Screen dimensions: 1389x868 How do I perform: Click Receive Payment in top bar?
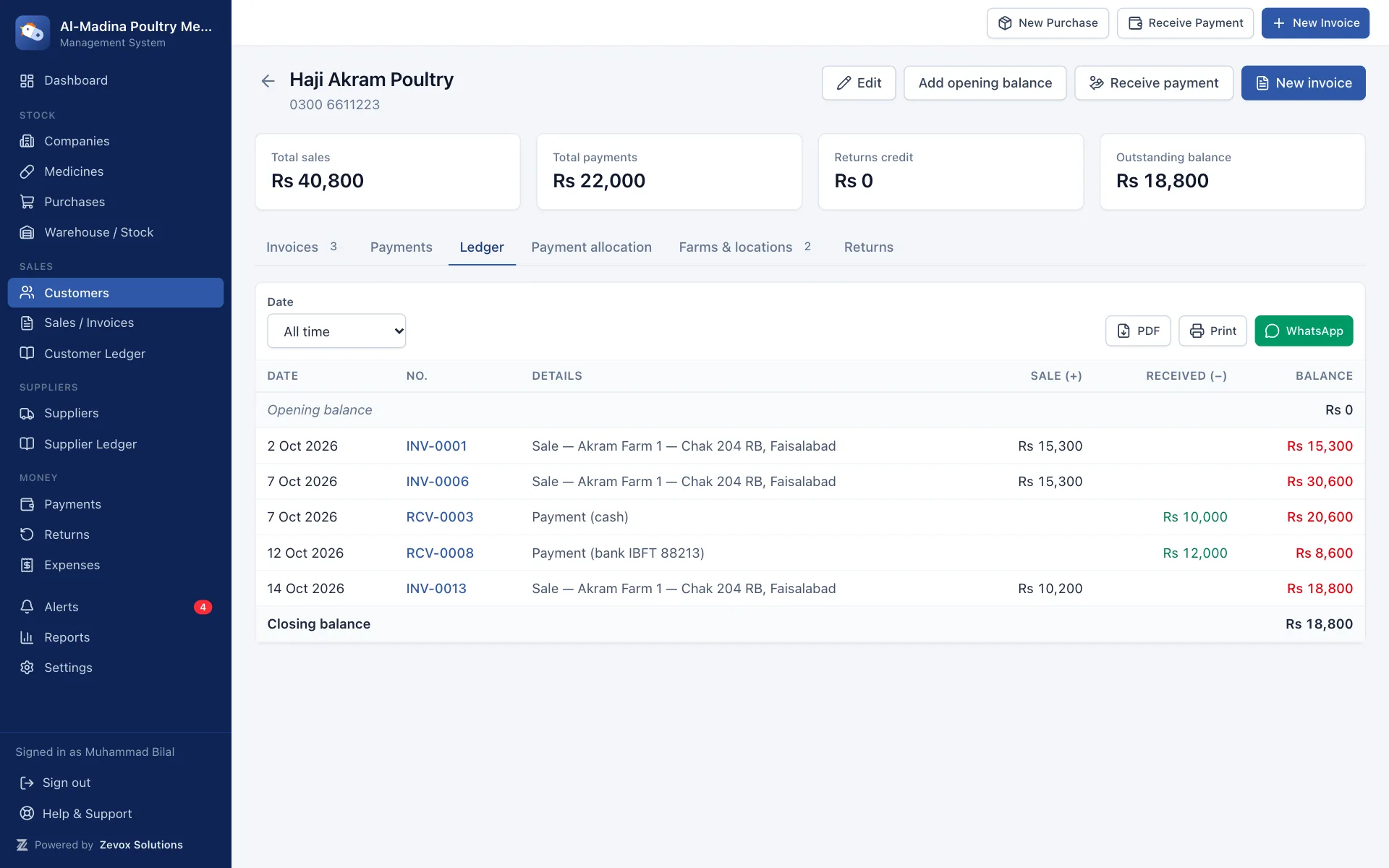pos(1185,23)
